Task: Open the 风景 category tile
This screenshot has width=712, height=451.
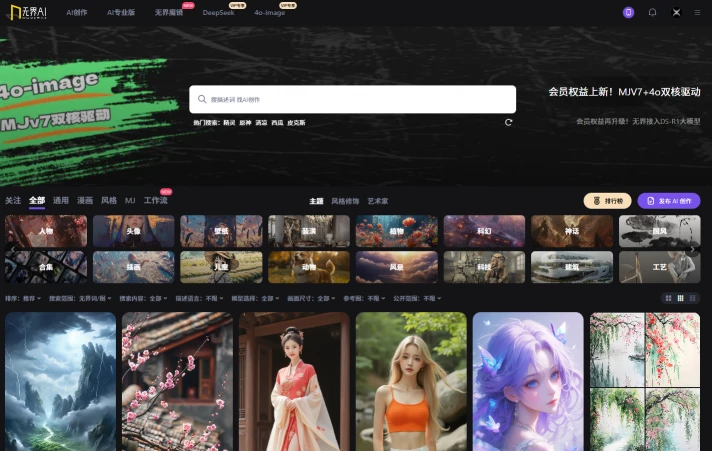Action: 396,267
